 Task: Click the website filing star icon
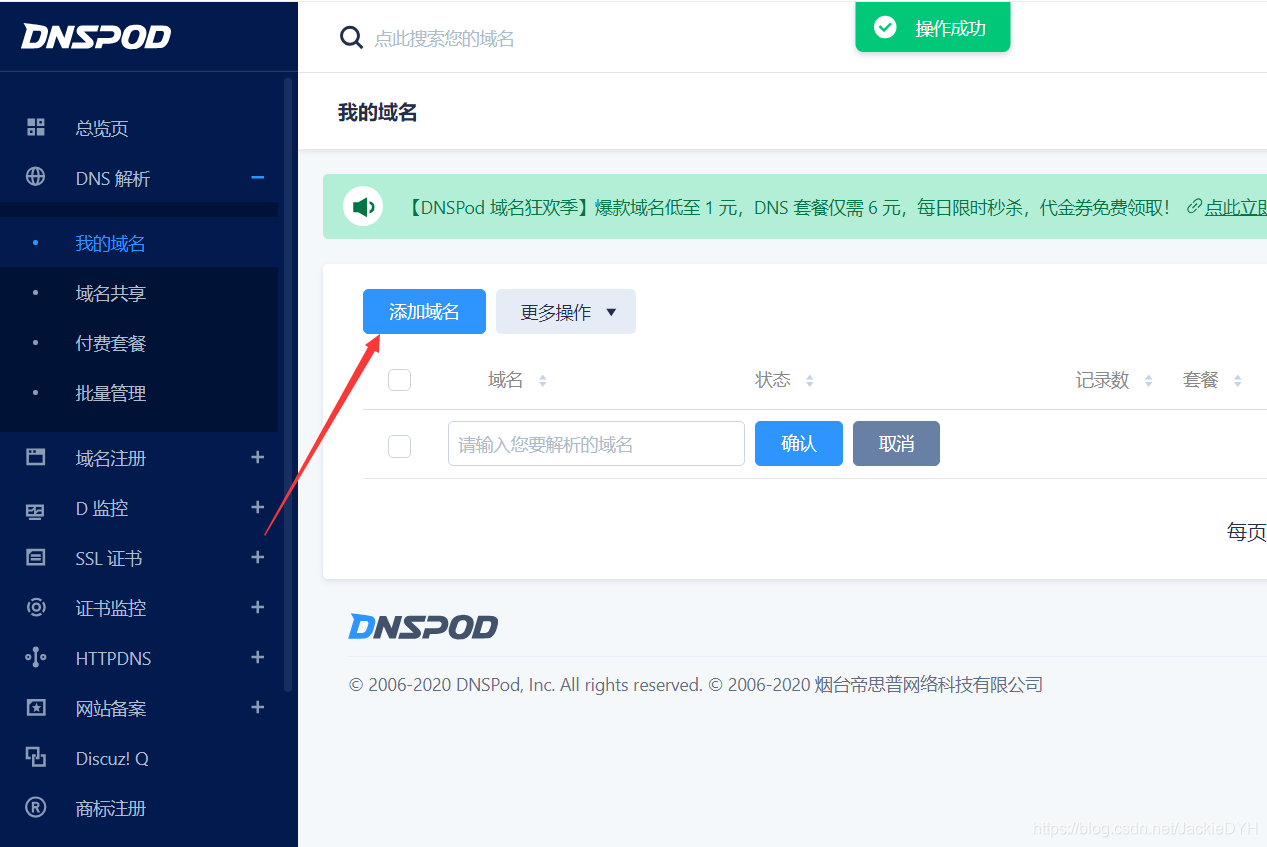pyautogui.click(x=36, y=707)
